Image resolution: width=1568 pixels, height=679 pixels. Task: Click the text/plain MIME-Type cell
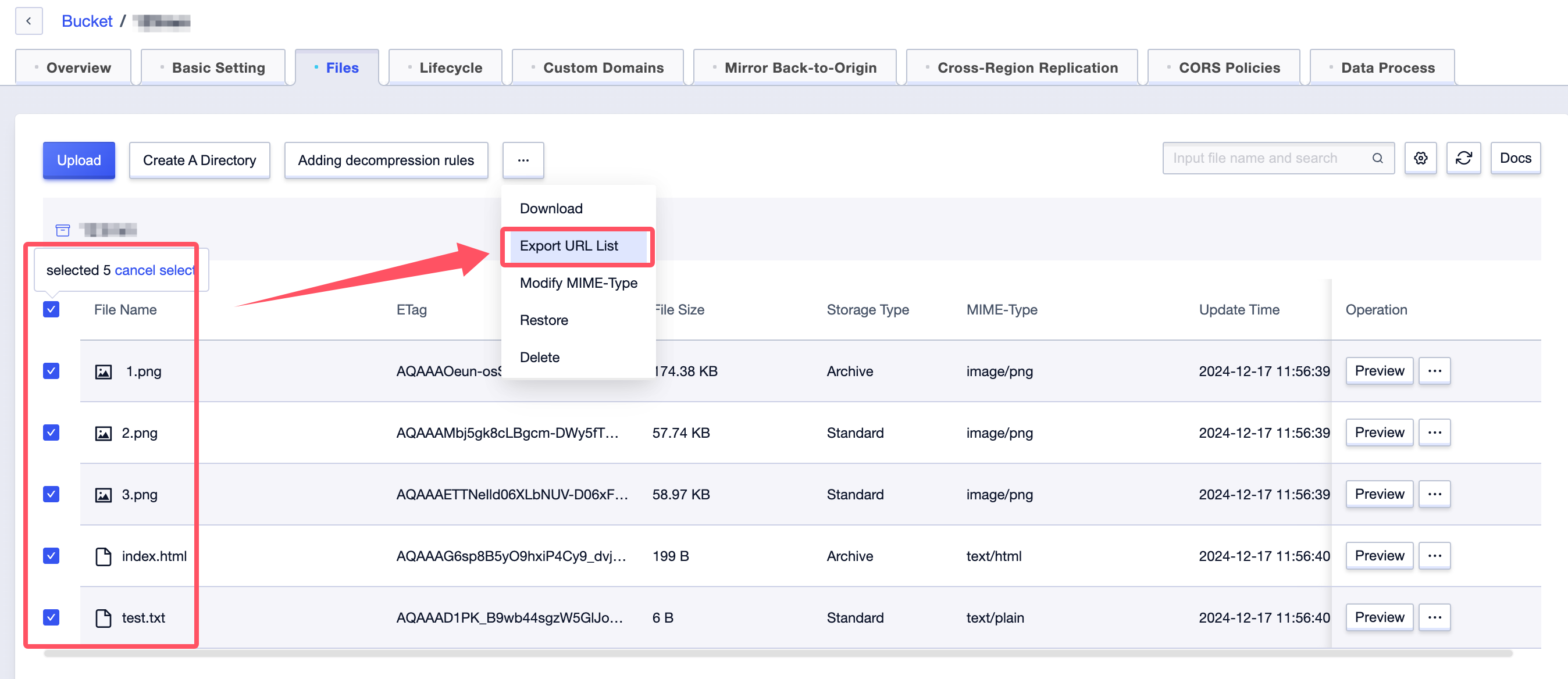point(995,617)
